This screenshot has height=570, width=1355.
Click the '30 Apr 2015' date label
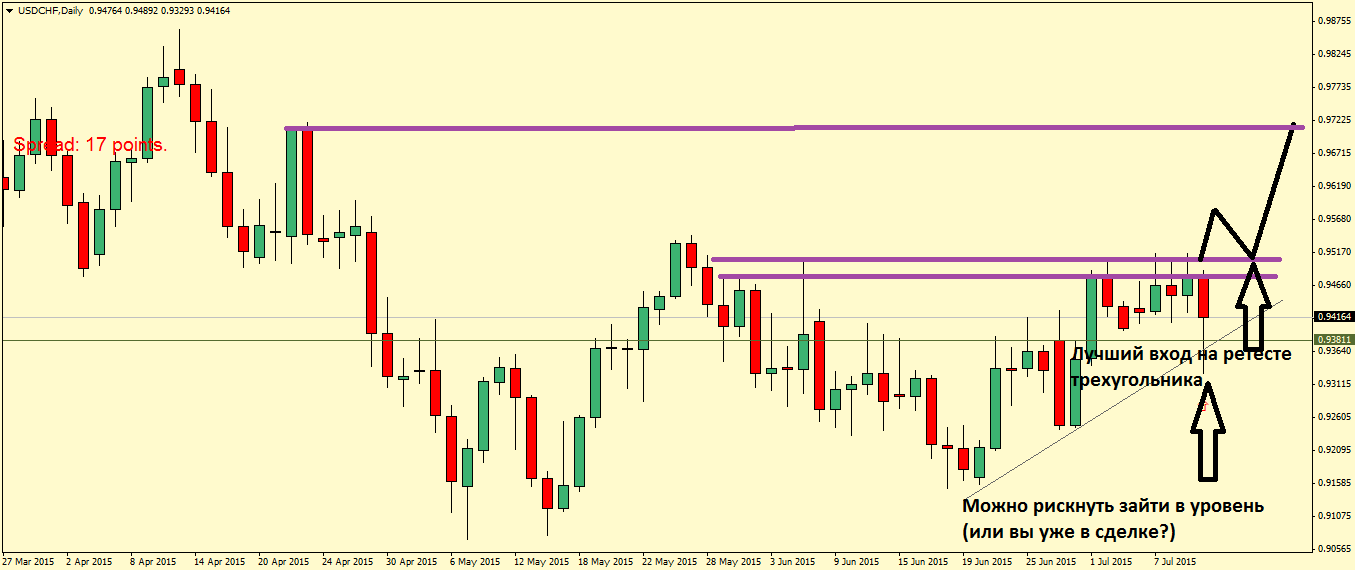tap(411, 562)
